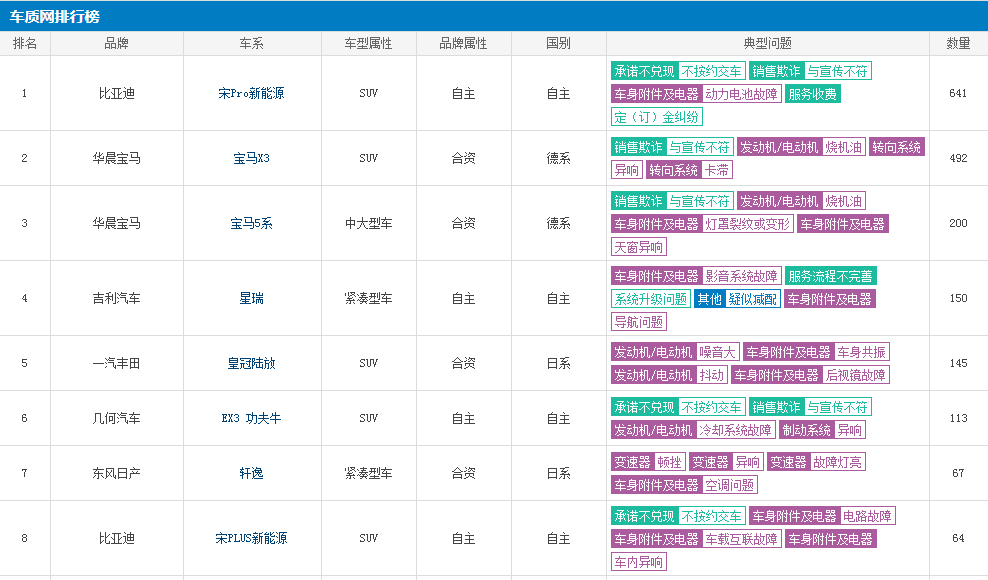Click the complaint count 145
Viewport: 988px width, 580px height.
click(x=958, y=363)
